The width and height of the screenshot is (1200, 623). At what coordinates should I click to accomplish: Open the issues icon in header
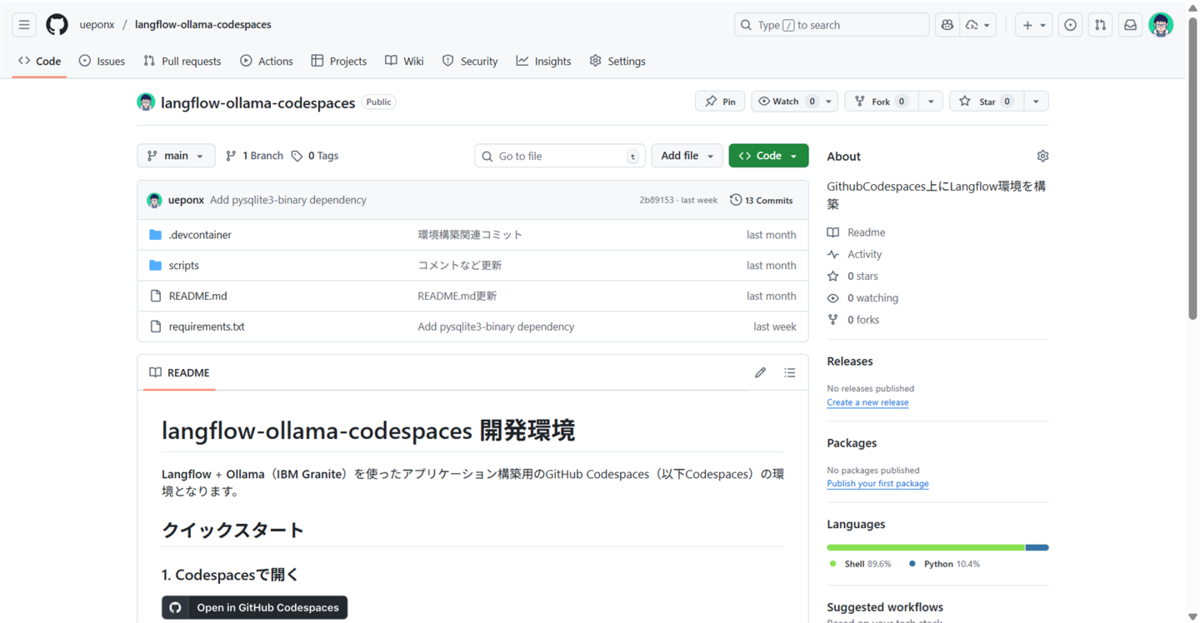(x=1070, y=25)
